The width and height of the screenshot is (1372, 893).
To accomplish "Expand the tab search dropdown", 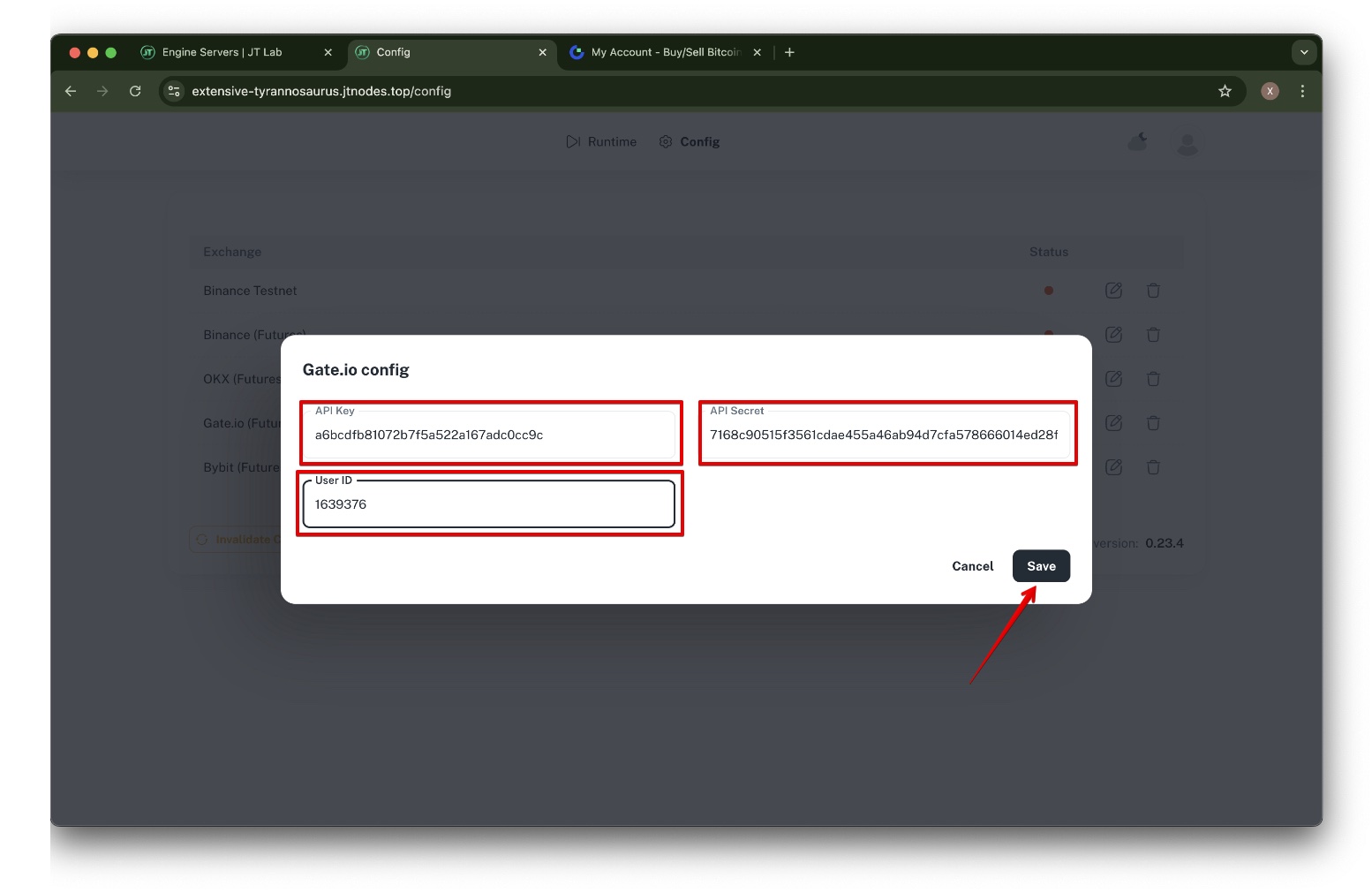I will click(1304, 52).
